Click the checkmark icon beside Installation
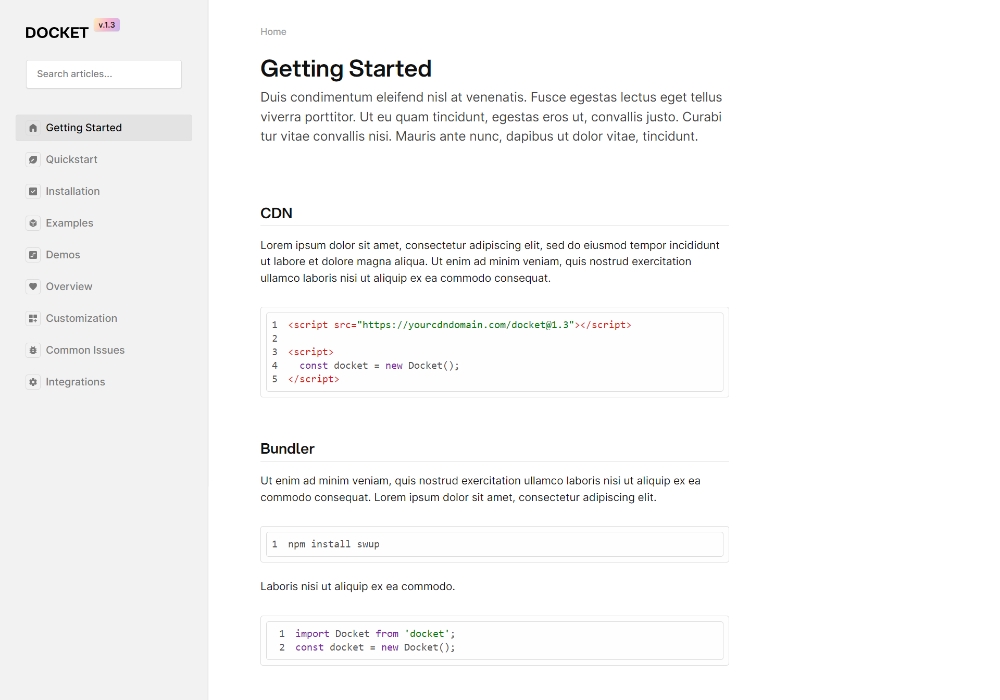Viewport: 1000px width, 700px height. click(x=33, y=191)
